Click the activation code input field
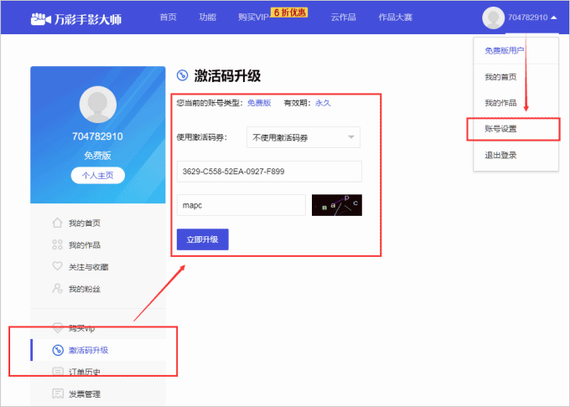 pos(269,172)
